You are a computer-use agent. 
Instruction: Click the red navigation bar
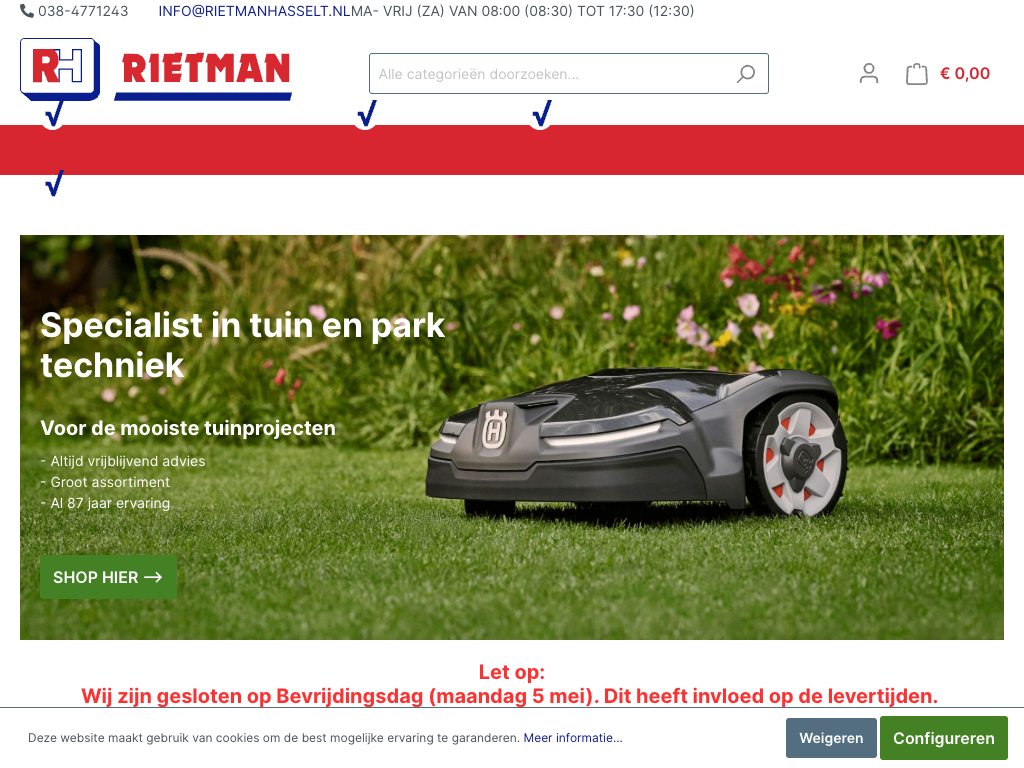512,150
